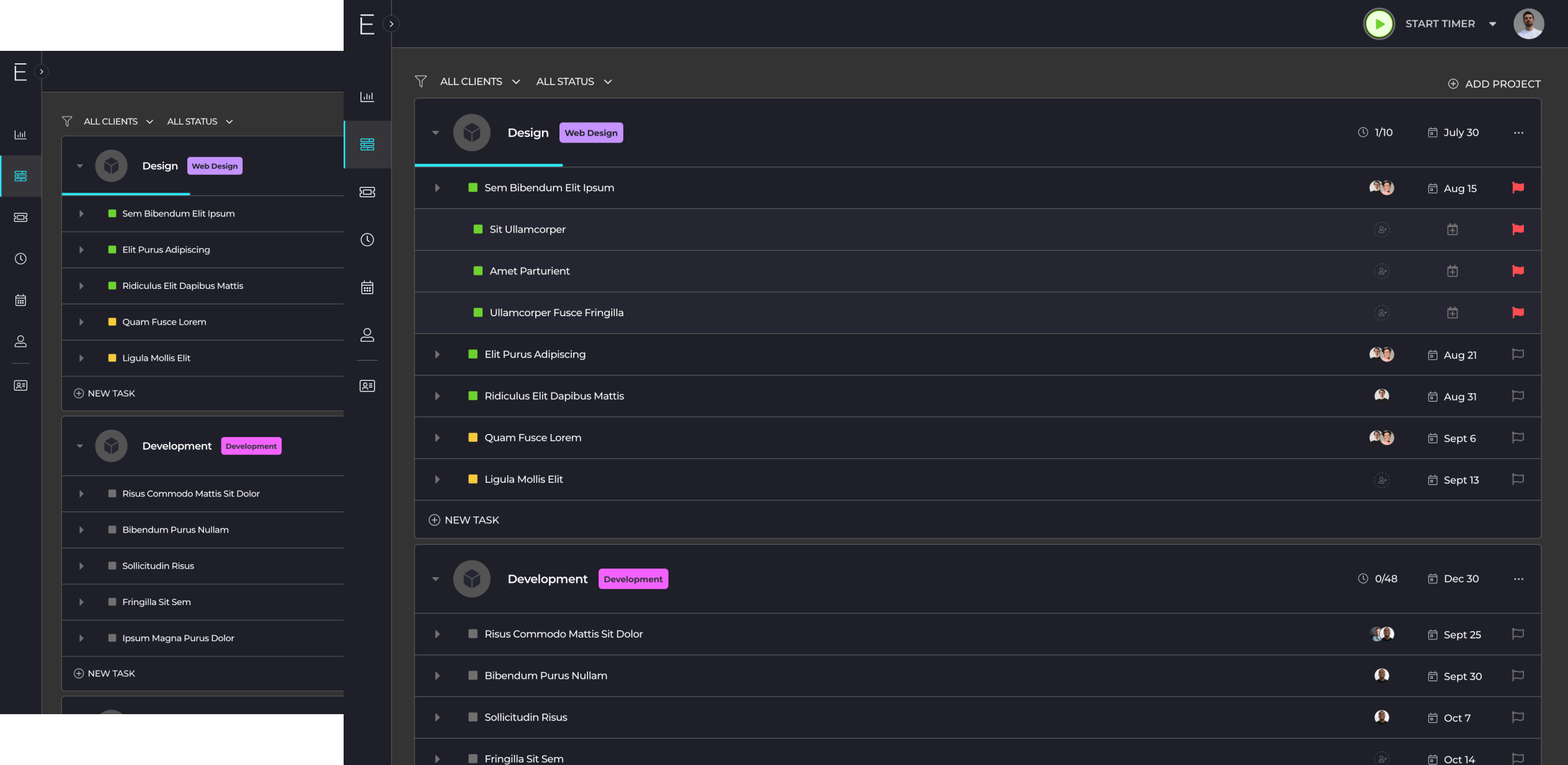1568x765 pixels.
Task: Click the Development tag in main panel
Action: (633, 579)
